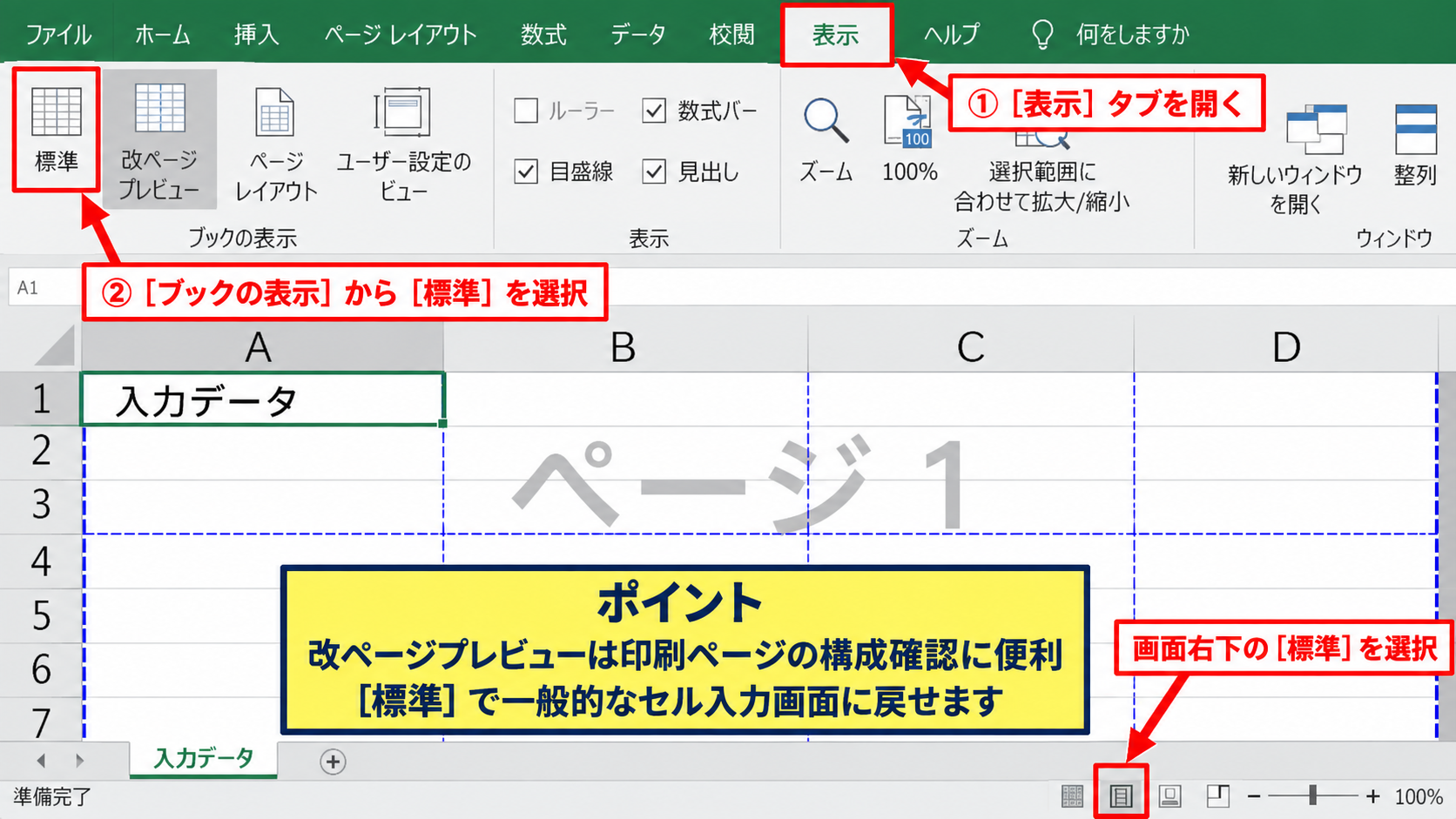Select row 2 header
The height and width of the screenshot is (819, 1456).
(40, 452)
